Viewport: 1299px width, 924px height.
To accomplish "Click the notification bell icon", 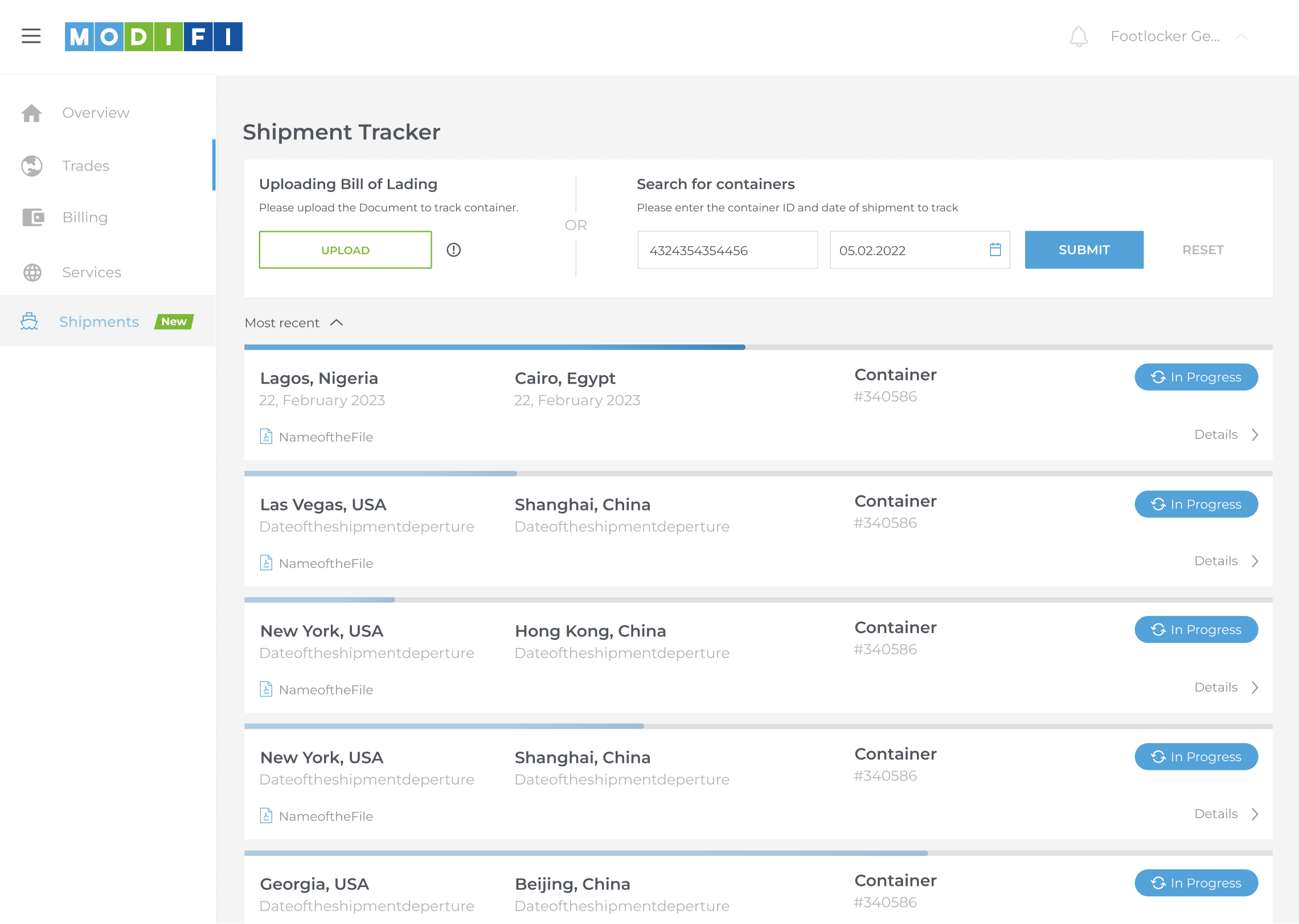I will point(1078,36).
